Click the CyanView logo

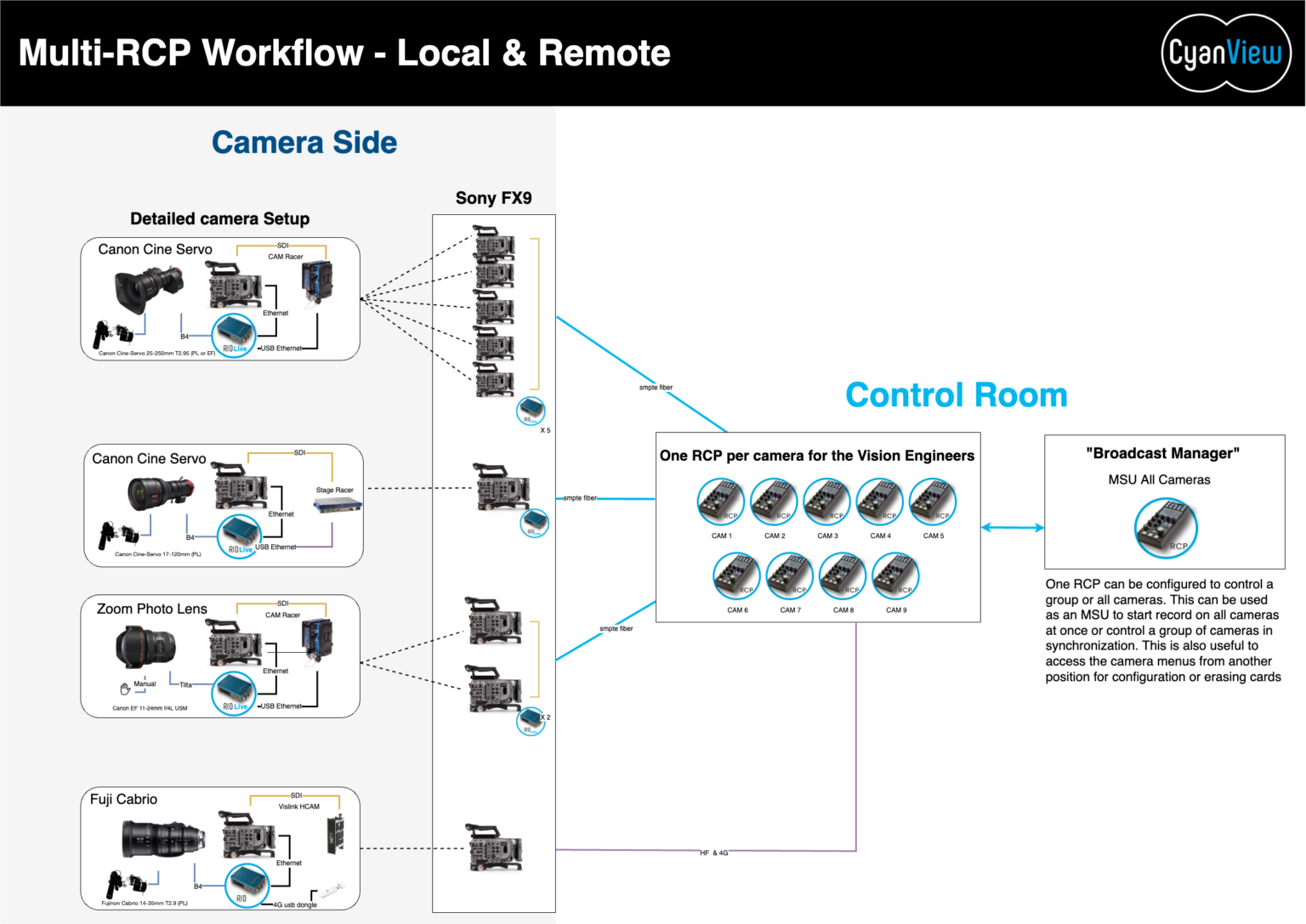1226,51
